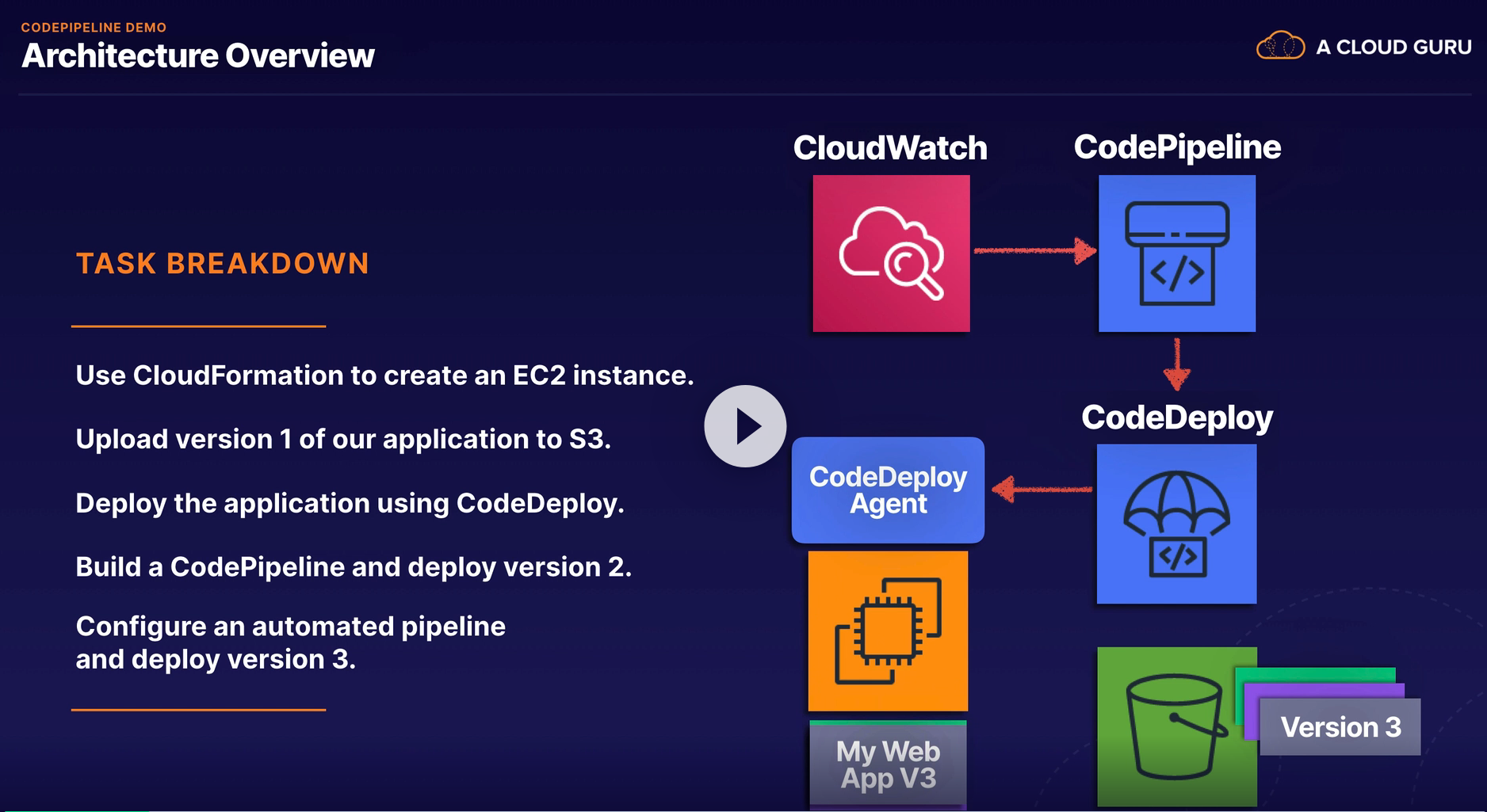The image size is (1487, 812).
Task: Select the orange EC2 instance icon
Action: pyautogui.click(x=888, y=631)
